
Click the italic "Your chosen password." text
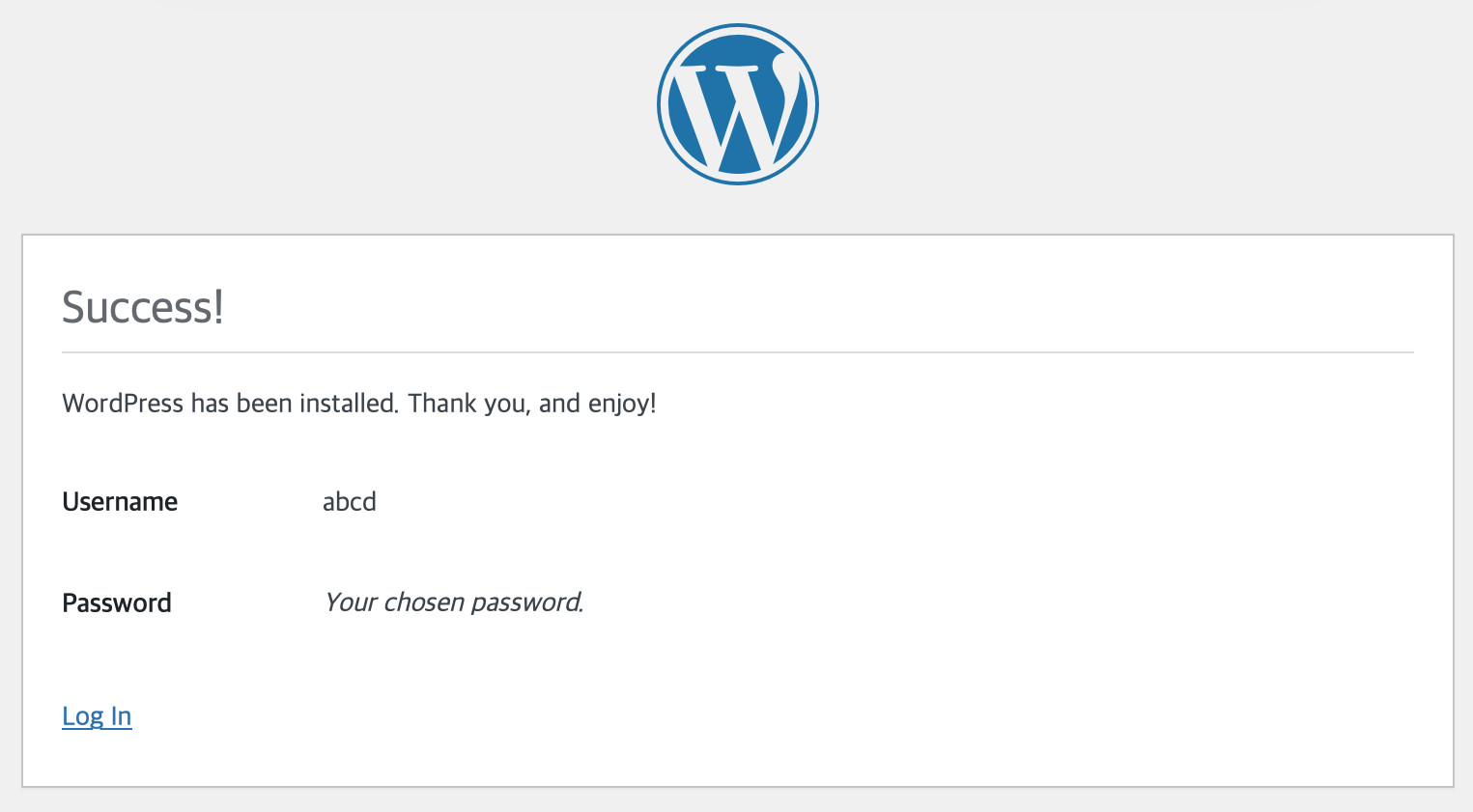point(453,602)
